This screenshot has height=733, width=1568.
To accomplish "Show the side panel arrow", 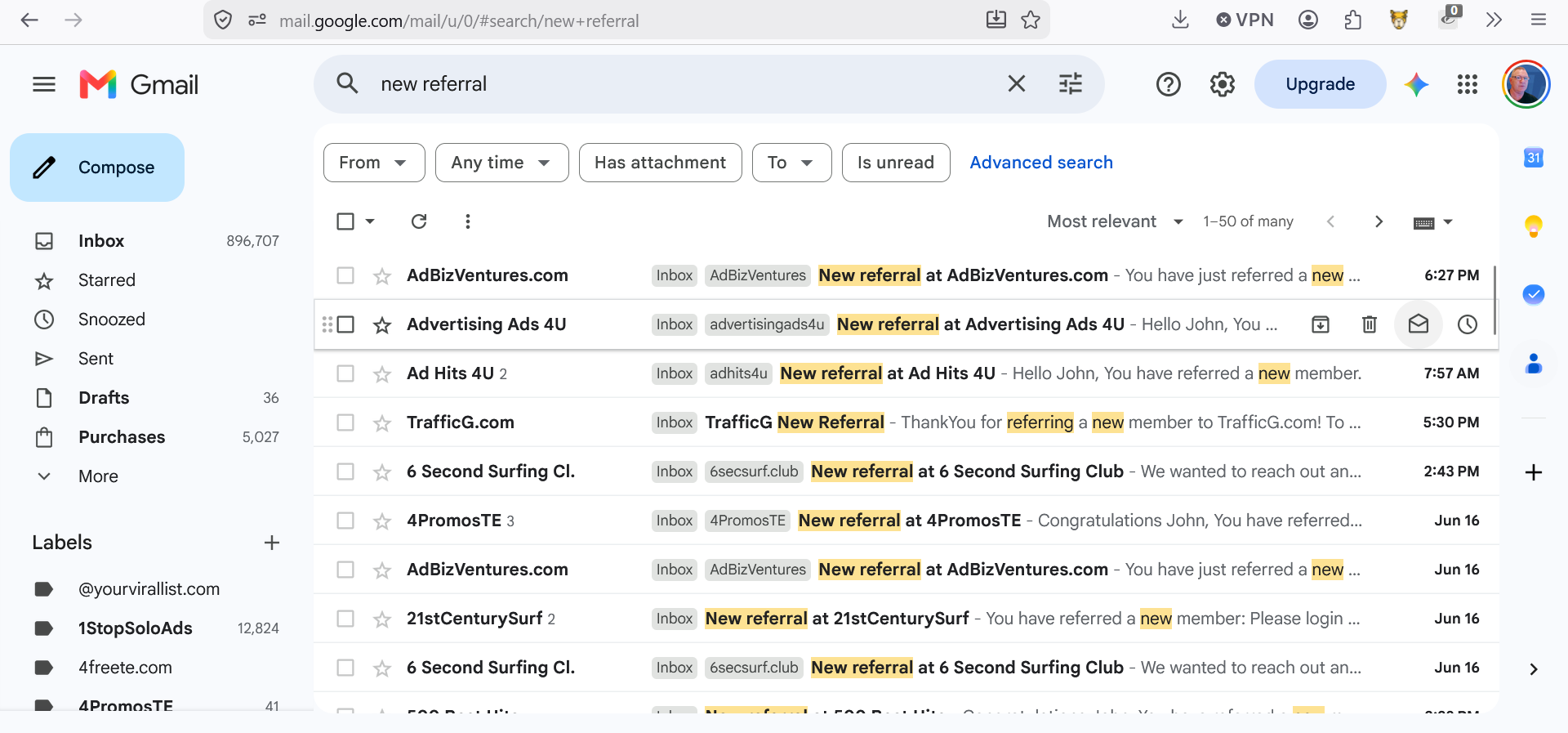I will pyautogui.click(x=1534, y=669).
